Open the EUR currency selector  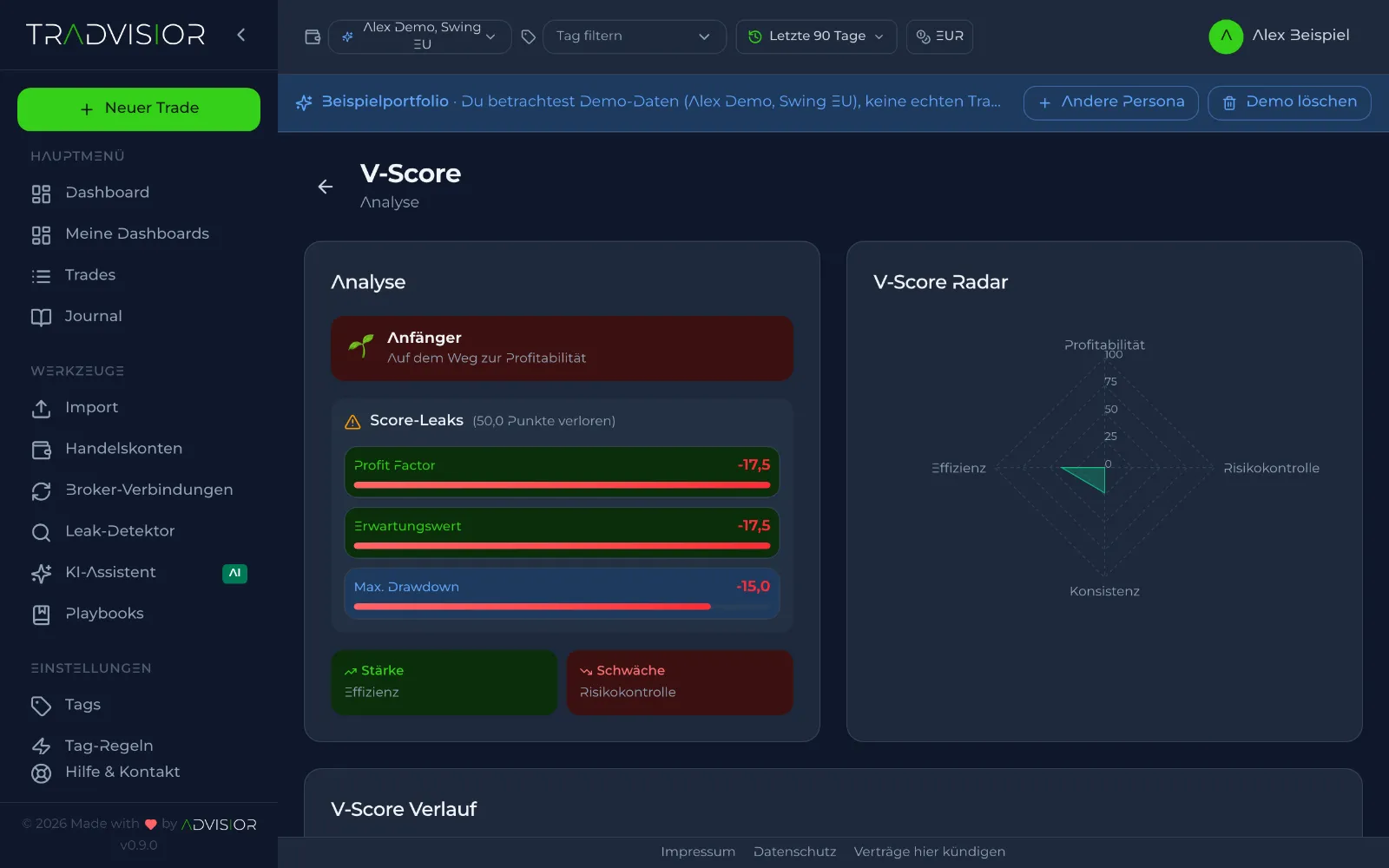939,36
